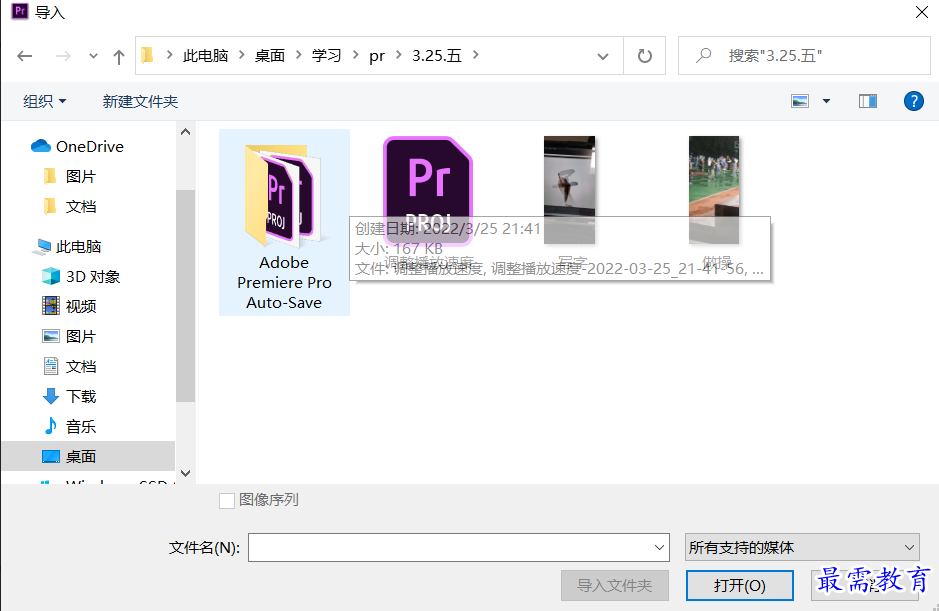The width and height of the screenshot is (939, 611).
Task: Open 所有支持的媒体 file type dropdown
Action: [802, 548]
